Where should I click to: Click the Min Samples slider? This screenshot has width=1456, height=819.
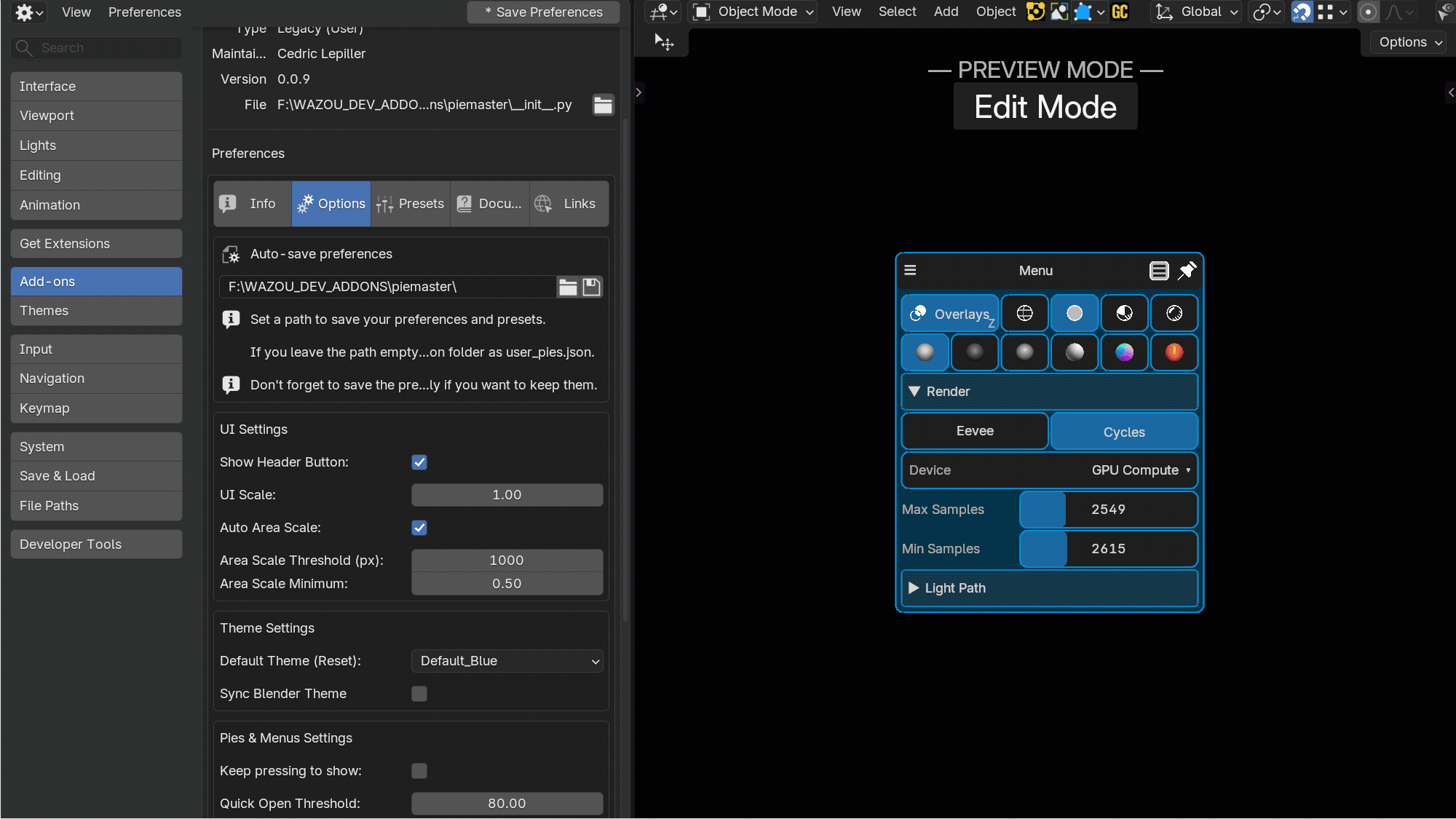click(x=1108, y=549)
